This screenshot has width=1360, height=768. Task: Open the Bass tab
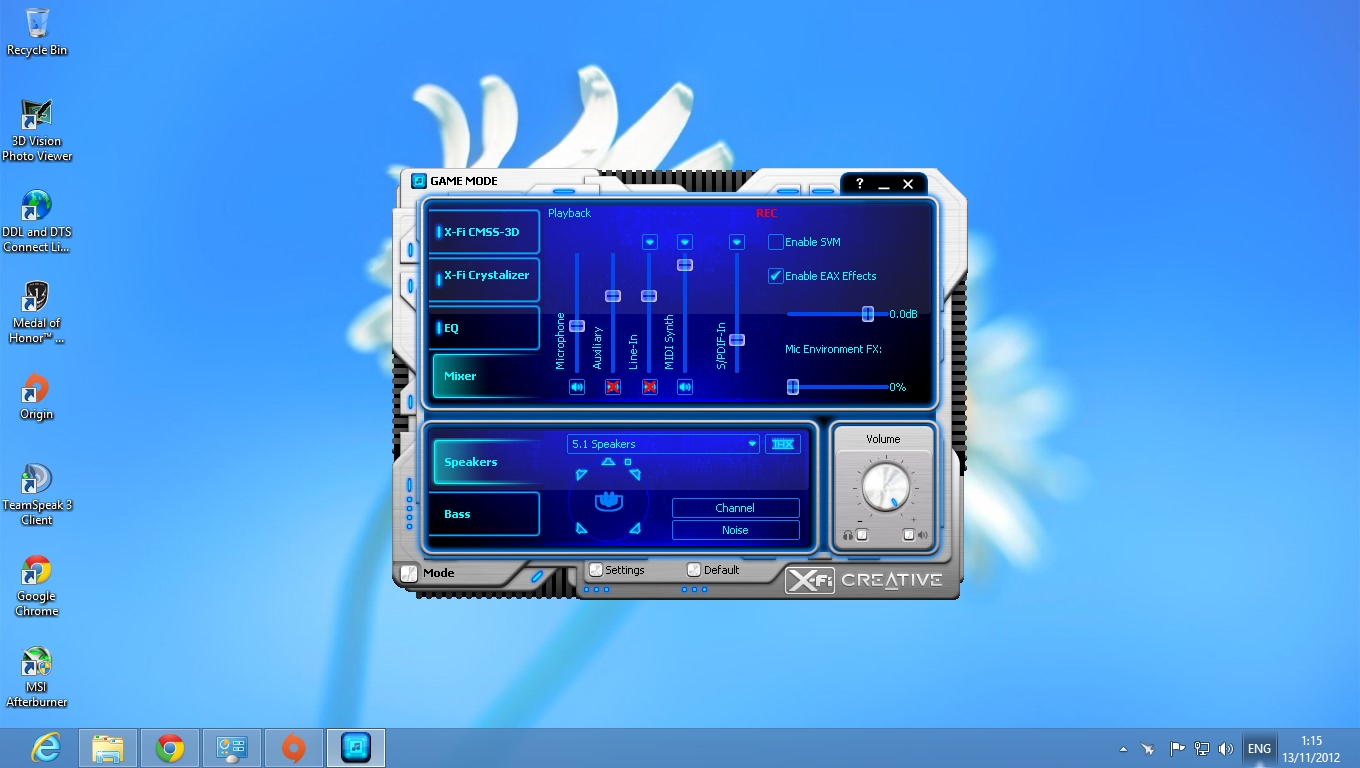pyautogui.click(x=485, y=514)
